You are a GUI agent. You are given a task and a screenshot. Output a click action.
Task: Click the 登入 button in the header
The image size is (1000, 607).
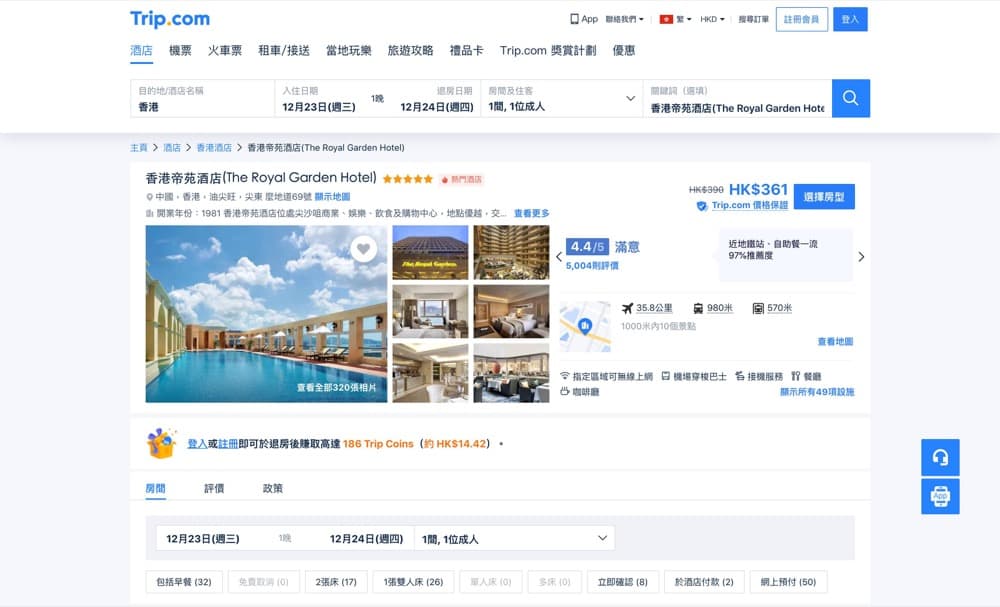coord(850,19)
